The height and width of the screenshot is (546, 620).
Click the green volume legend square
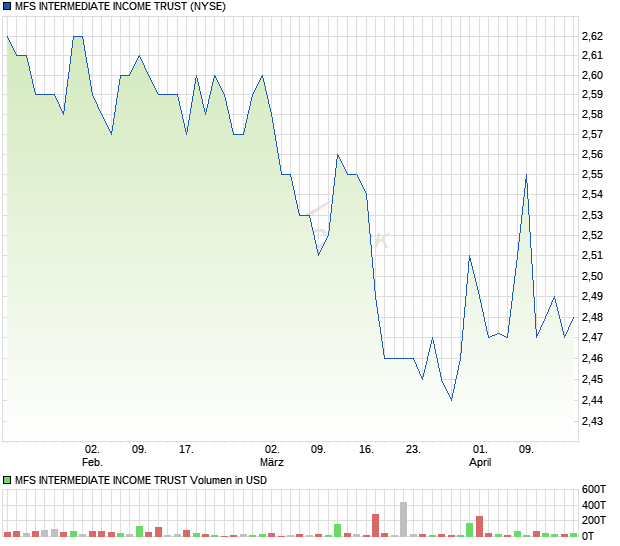click(7, 480)
